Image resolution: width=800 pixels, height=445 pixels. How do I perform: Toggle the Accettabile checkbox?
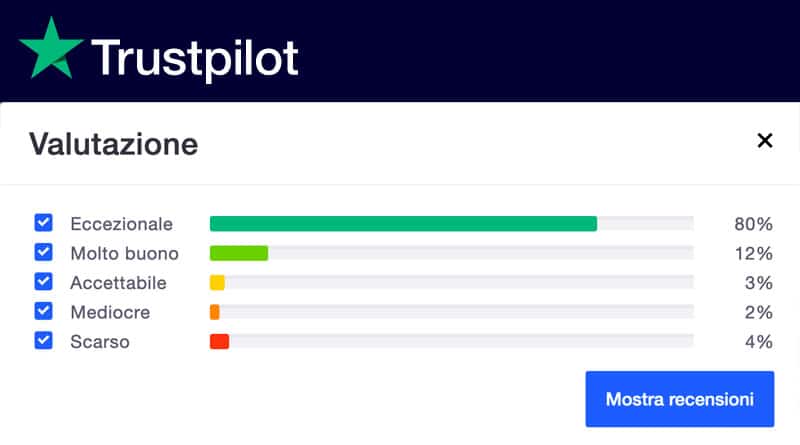(x=43, y=282)
